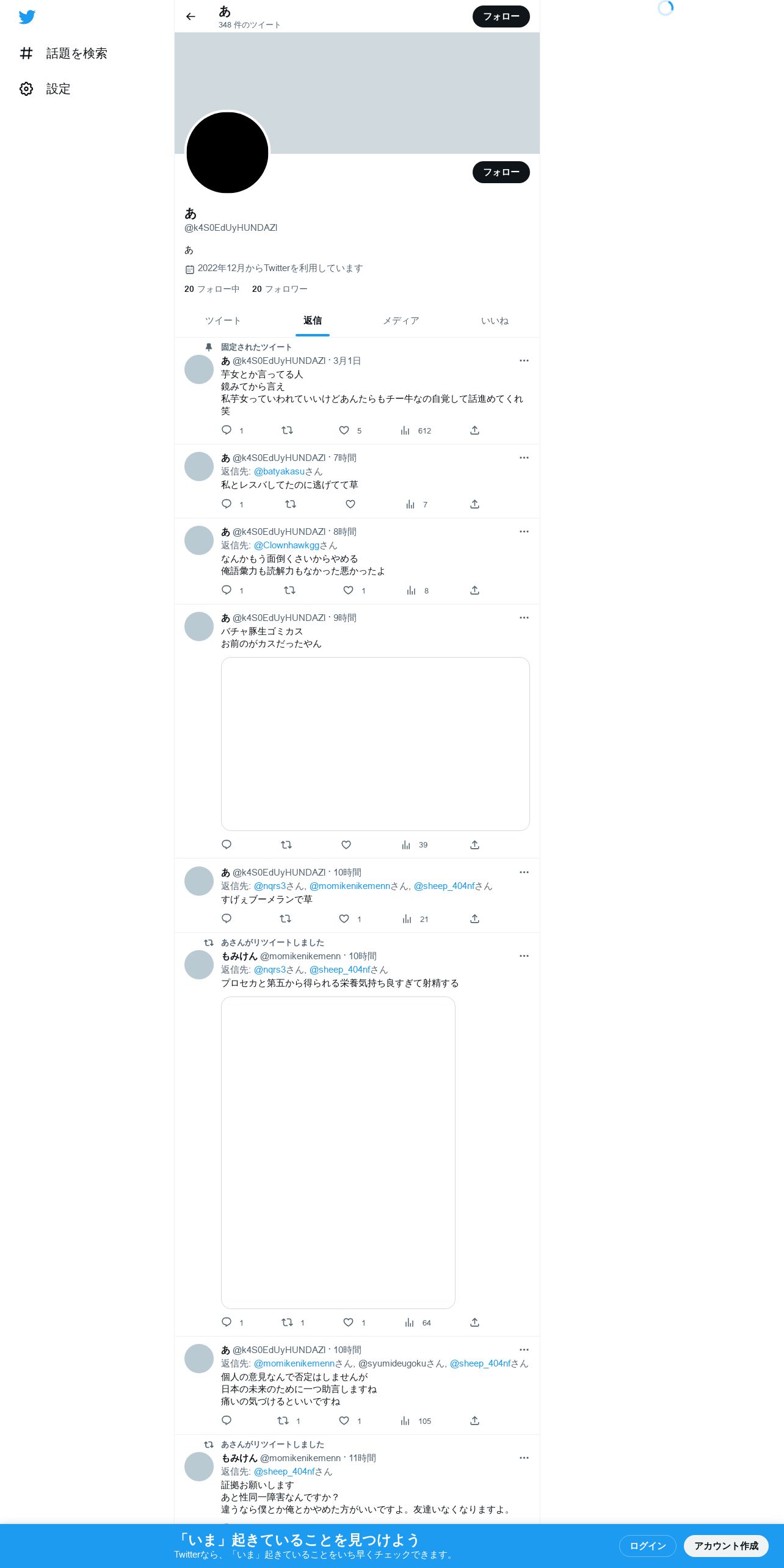Viewport: 784px width, 1568px height.
Task: Open the black profile avatar image
Action: point(227,153)
